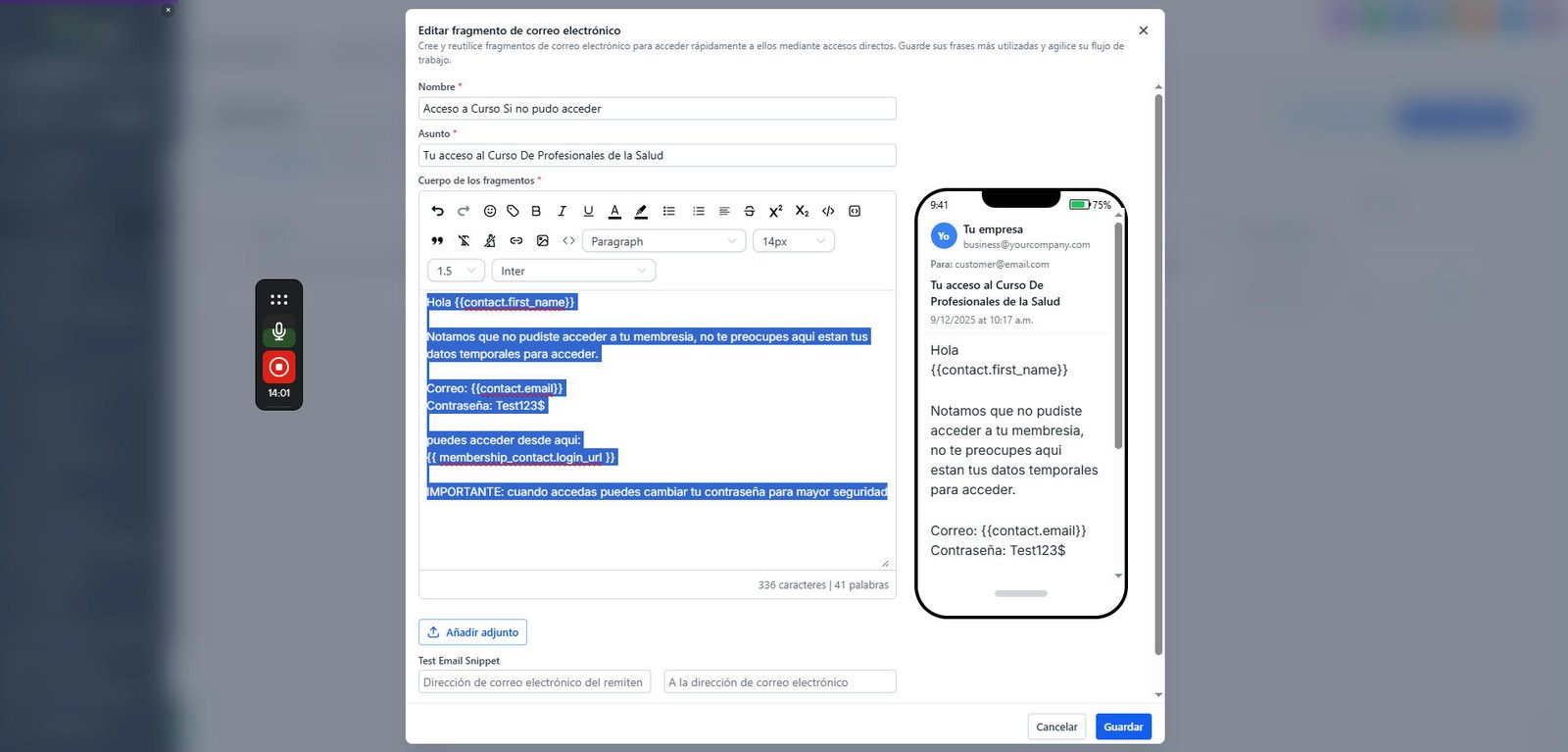Toggle bold formatting
Viewport: 1568px width, 752px height.
pyautogui.click(x=536, y=211)
